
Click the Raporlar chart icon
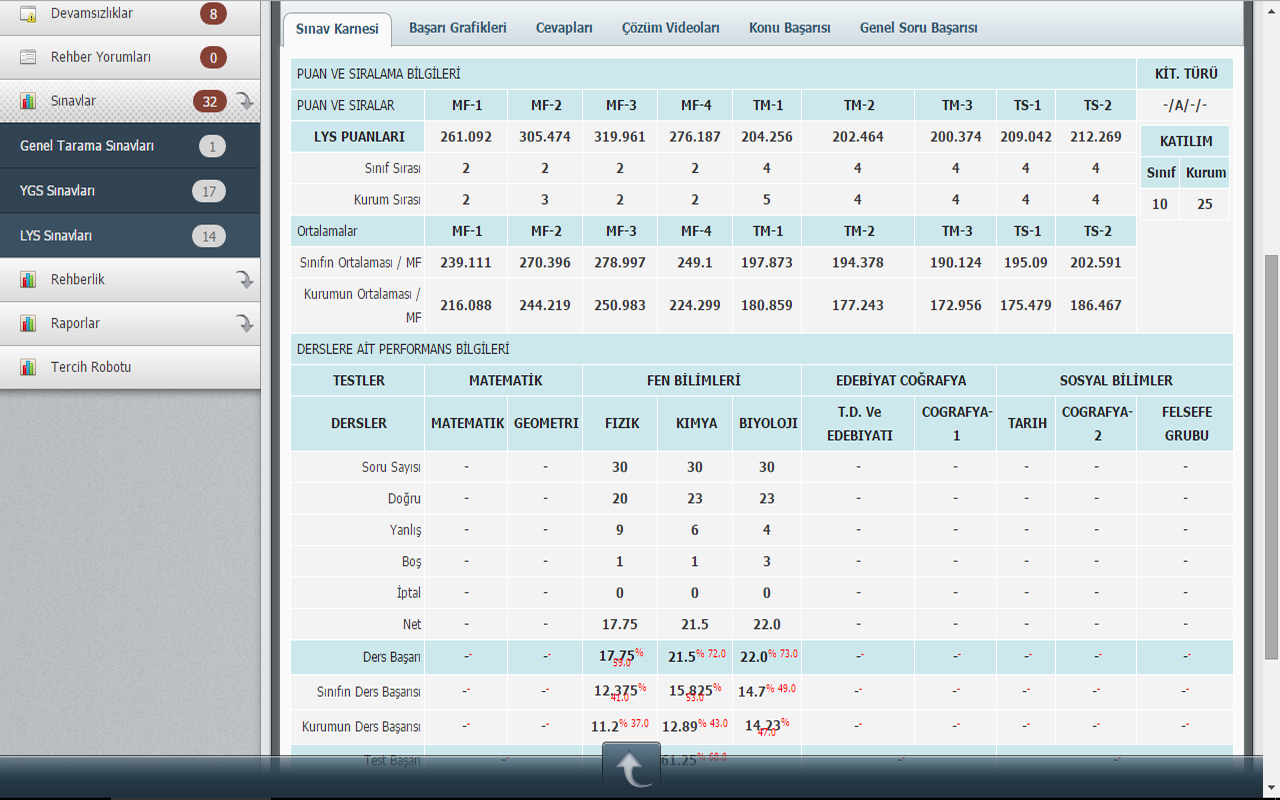click(28, 324)
